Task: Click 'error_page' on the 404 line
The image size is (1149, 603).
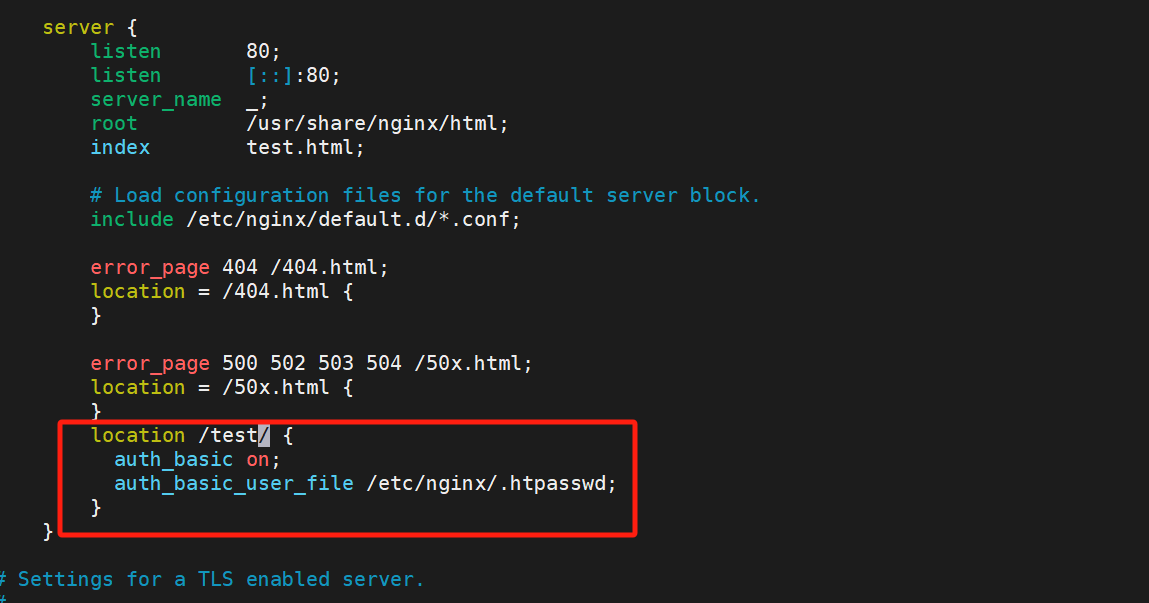Action: tap(150, 267)
